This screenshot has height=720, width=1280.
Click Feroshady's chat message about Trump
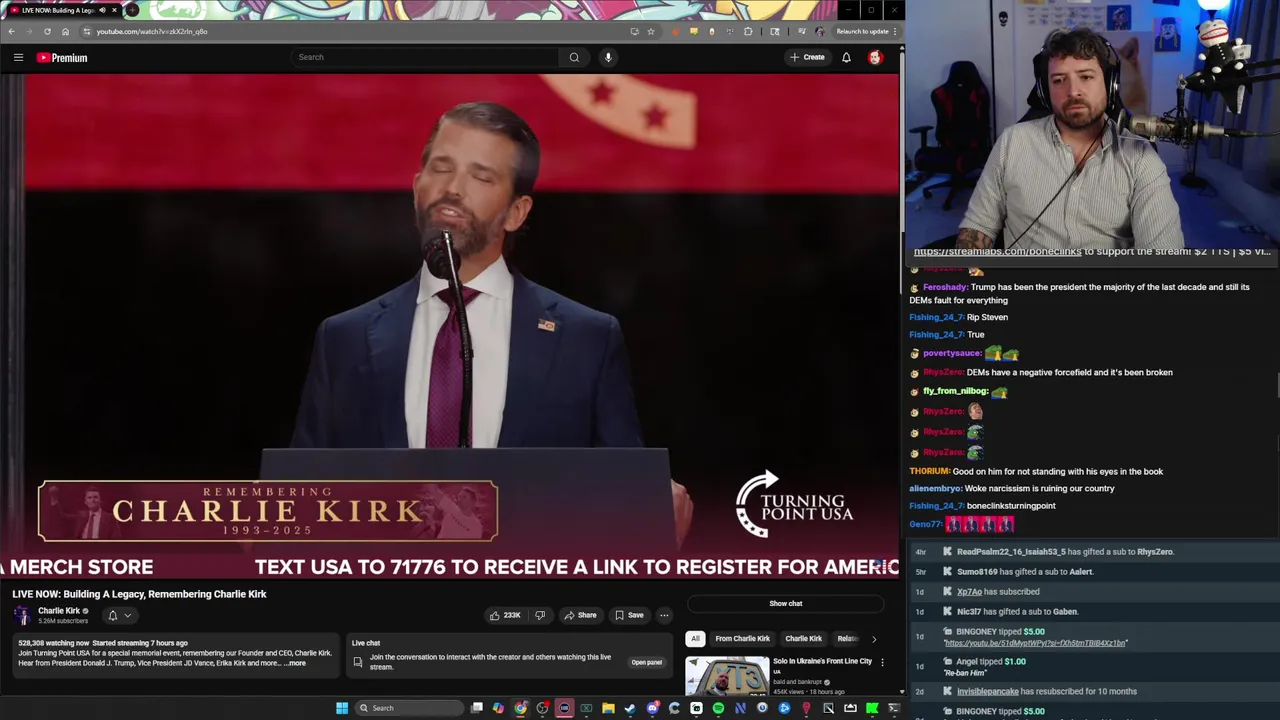[1079, 293]
